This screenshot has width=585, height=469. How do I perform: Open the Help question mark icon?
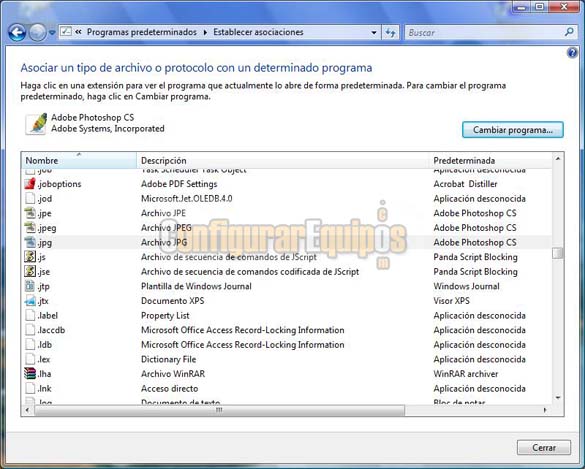572,53
